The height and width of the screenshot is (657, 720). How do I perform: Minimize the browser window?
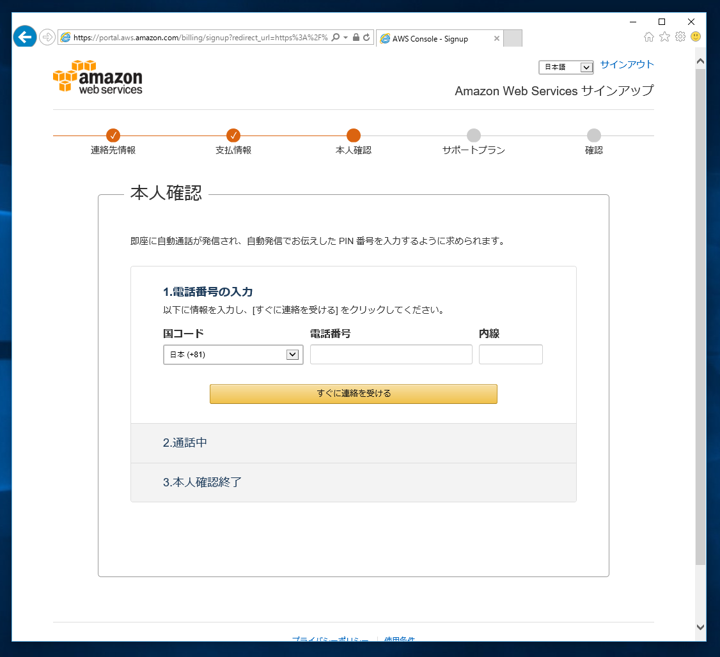(633, 22)
